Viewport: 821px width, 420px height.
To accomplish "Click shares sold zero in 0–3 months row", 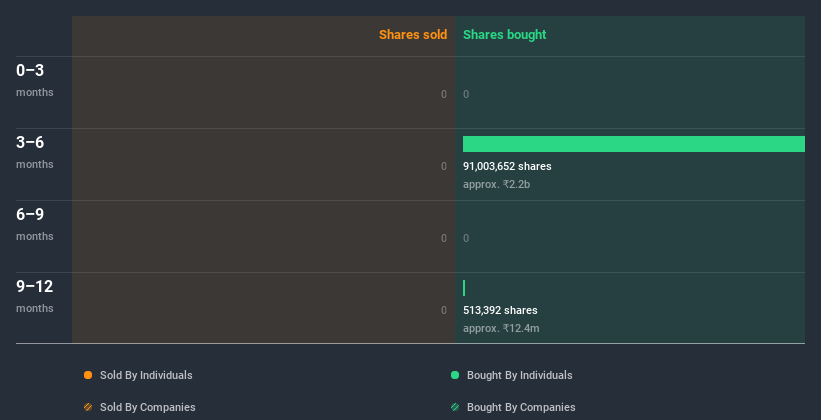I will click(x=444, y=94).
